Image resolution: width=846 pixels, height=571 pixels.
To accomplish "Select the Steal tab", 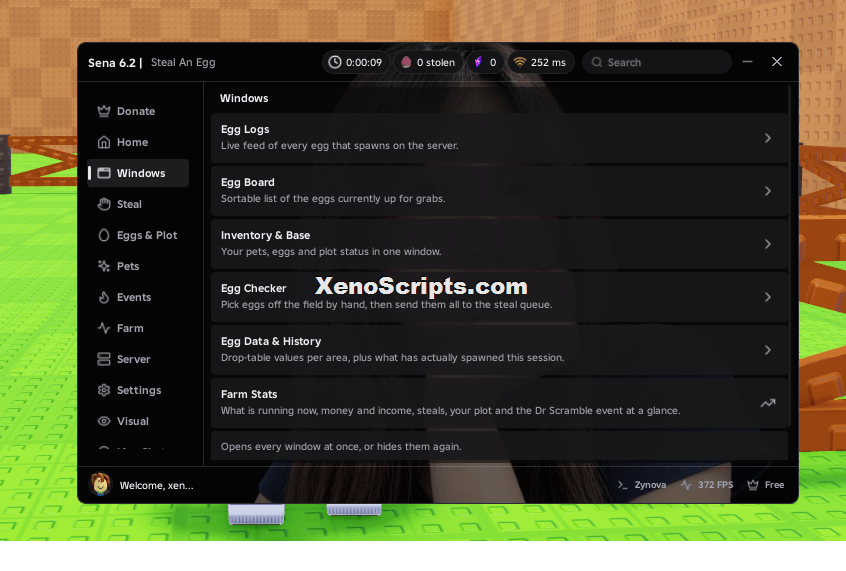I will 138,204.
